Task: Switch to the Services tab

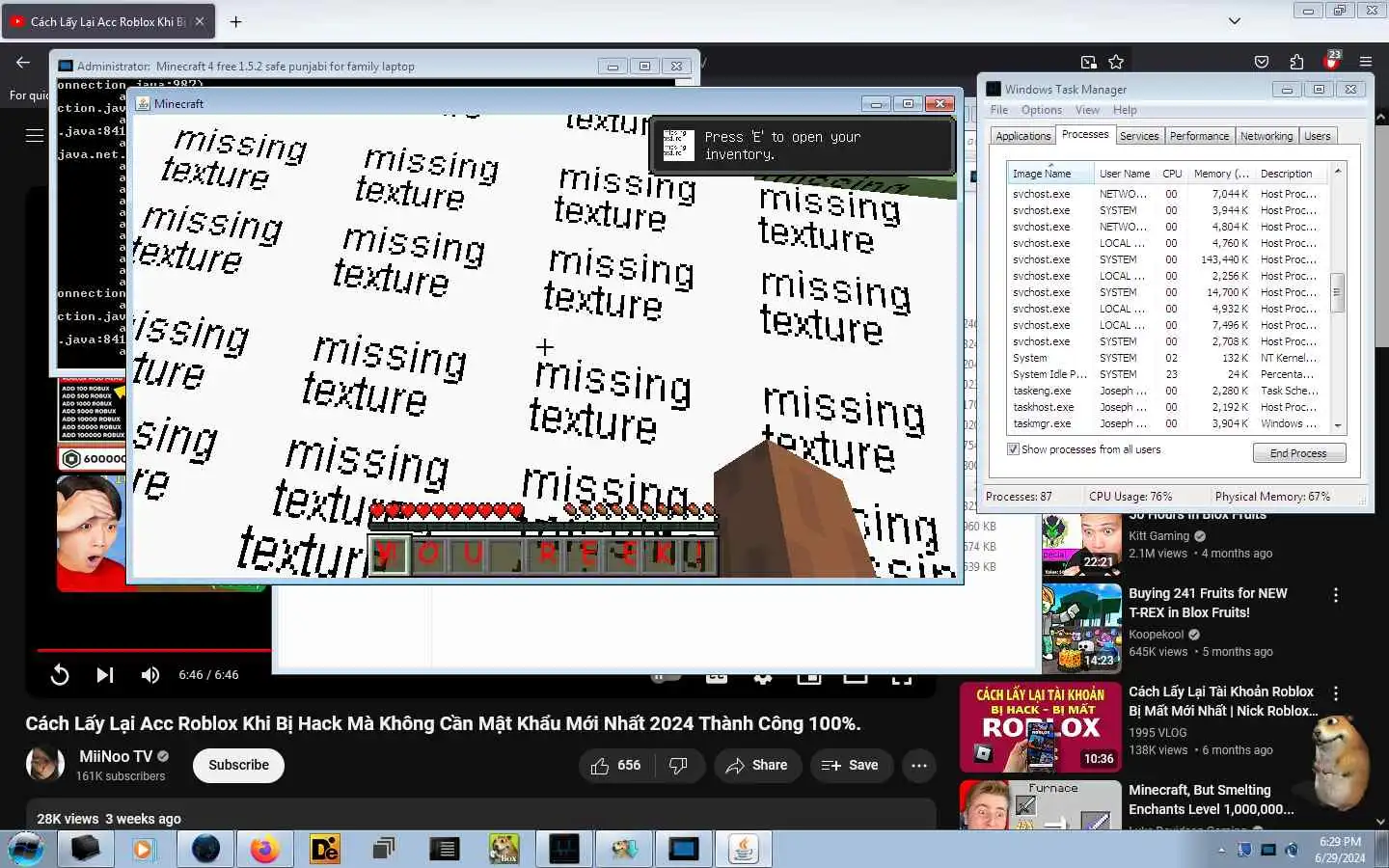Action: tap(1139, 136)
